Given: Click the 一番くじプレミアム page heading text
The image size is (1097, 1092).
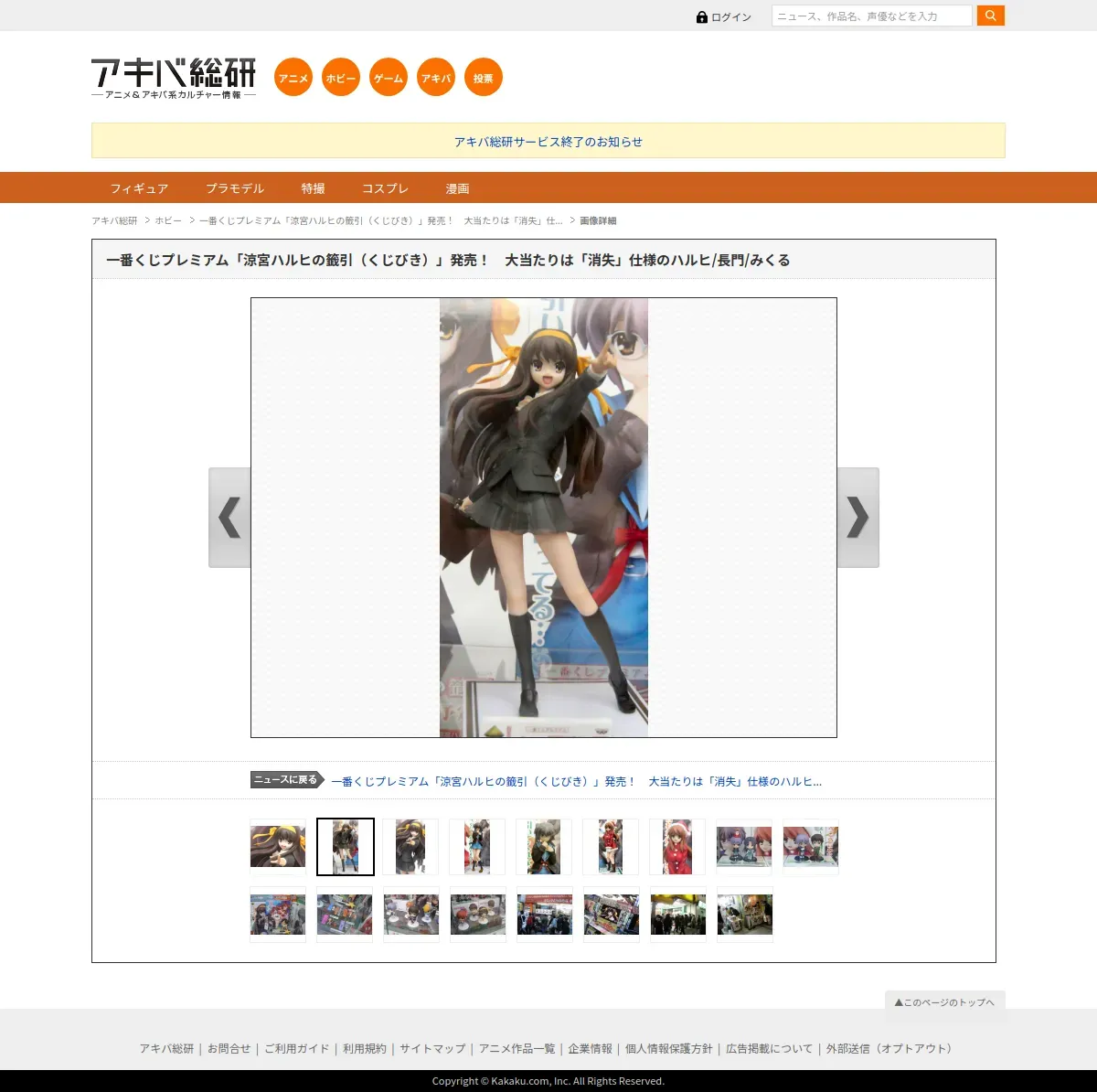Looking at the screenshot, I should pyautogui.click(x=448, y=260).
